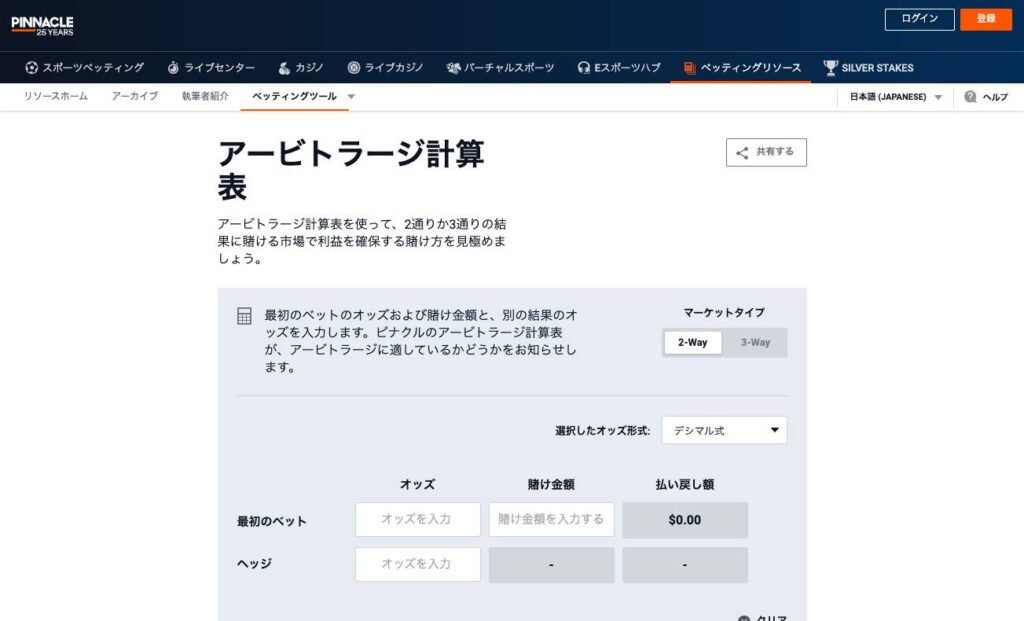Viewport: 1024px width, 621px height.
Task: Open the デシマル式 odds format dropdown
Action: coord(724,431)
